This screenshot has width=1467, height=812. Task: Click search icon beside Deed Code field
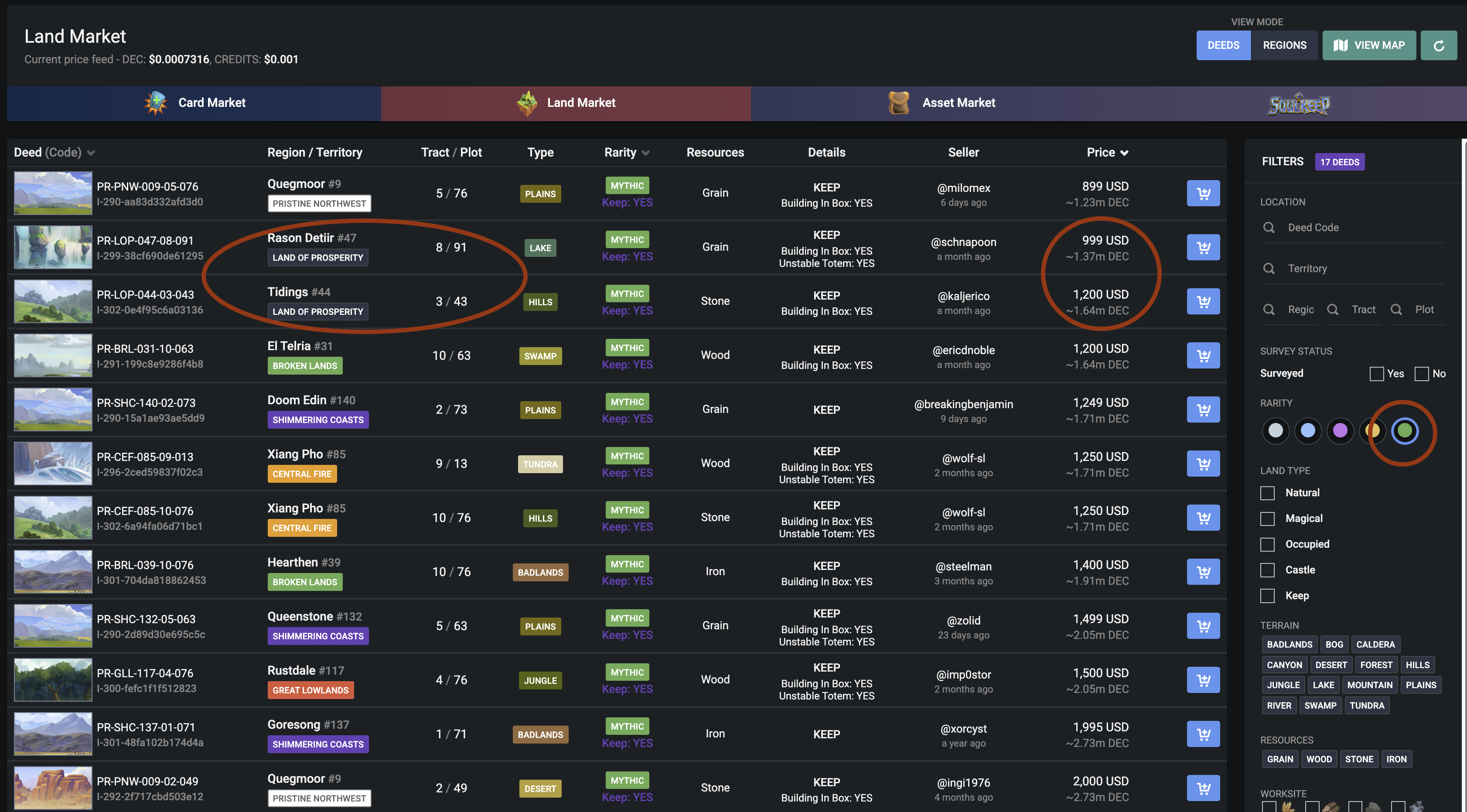(1269, 228)
